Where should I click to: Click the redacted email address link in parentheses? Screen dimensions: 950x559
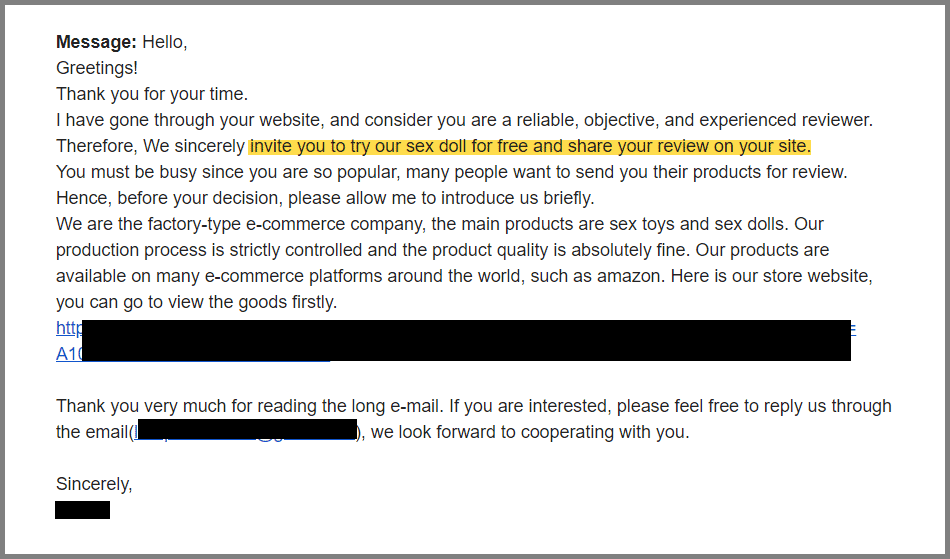pyautogui.click(x=247, y=431)
